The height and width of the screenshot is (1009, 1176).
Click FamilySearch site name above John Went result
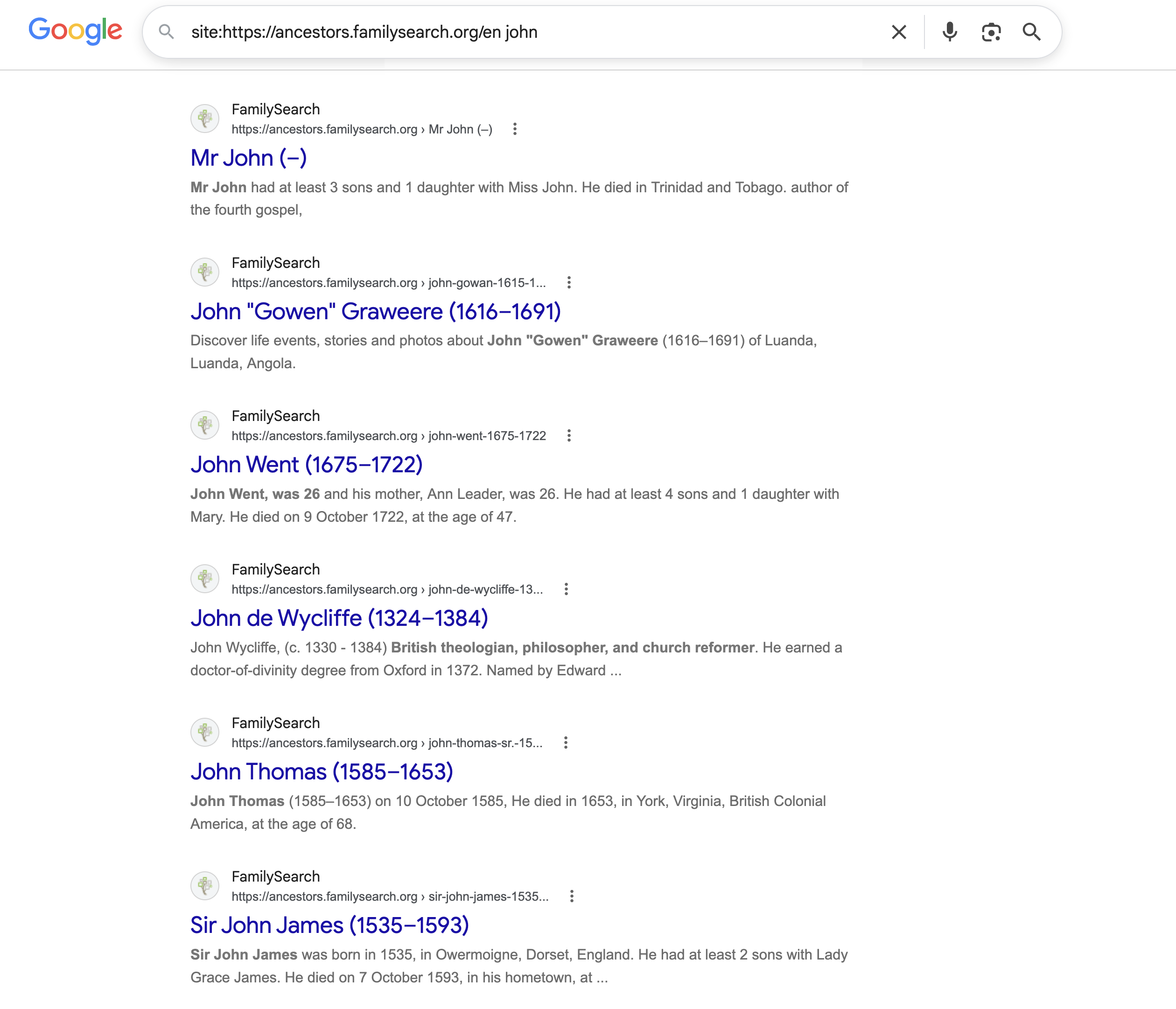(276, 416)
